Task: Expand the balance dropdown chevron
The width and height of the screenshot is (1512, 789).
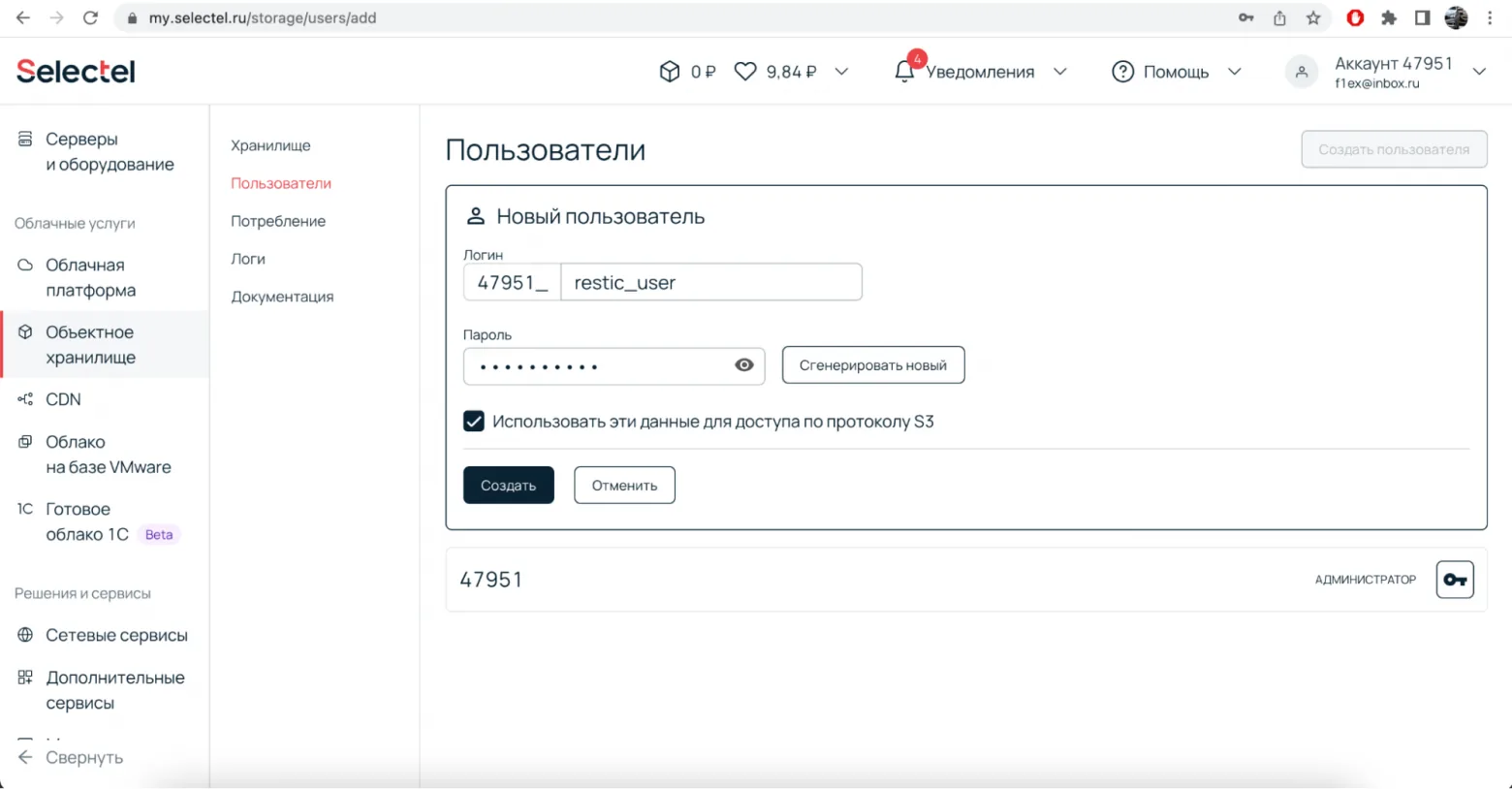Action: 841,72
